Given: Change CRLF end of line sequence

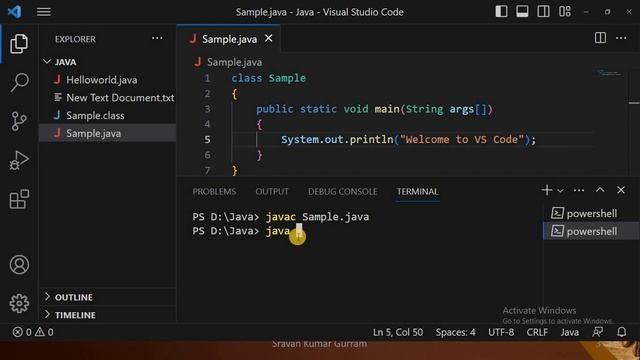Looking at the screenshot, I should click(x=537, y=332).
